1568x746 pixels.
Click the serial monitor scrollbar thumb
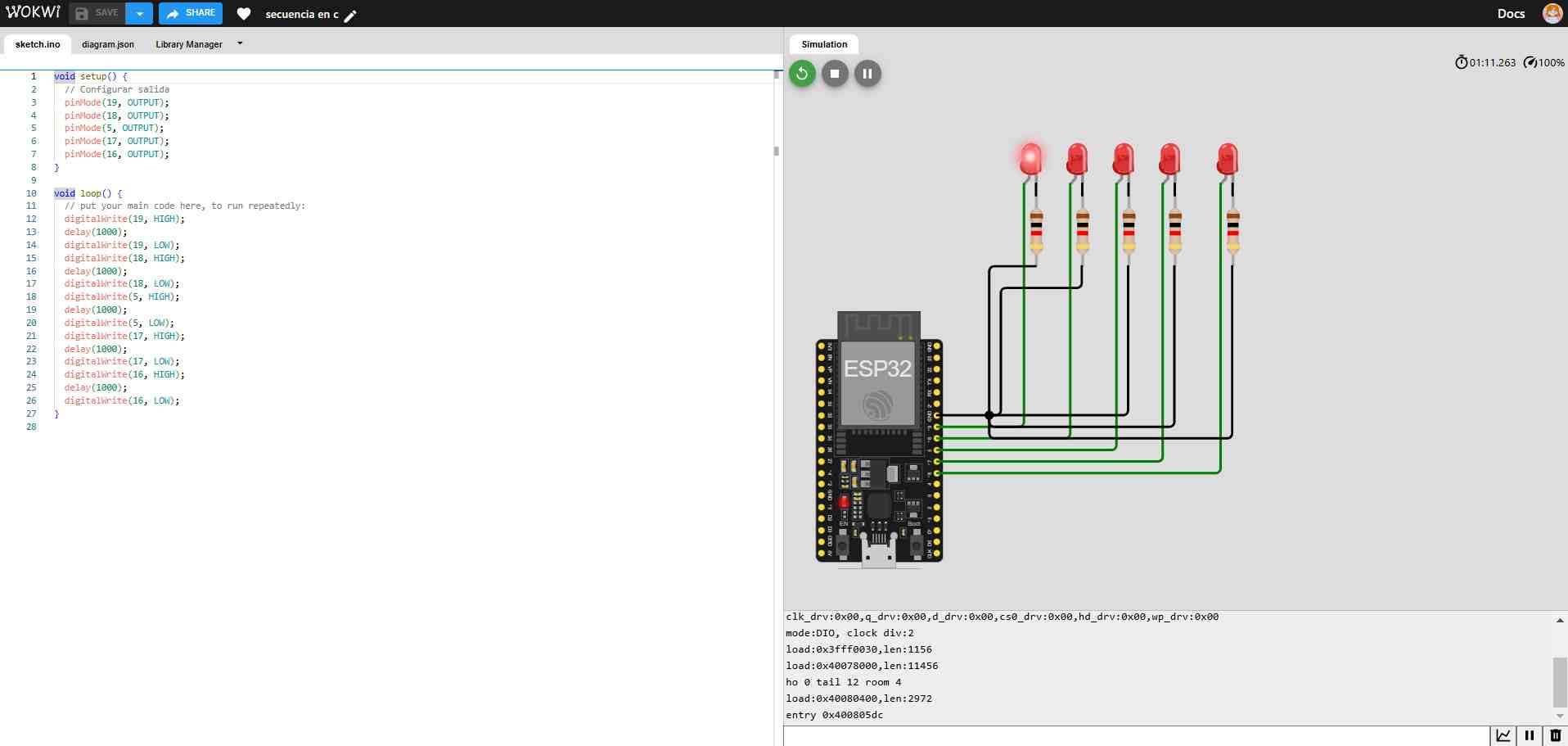(x=1560, y=681)
